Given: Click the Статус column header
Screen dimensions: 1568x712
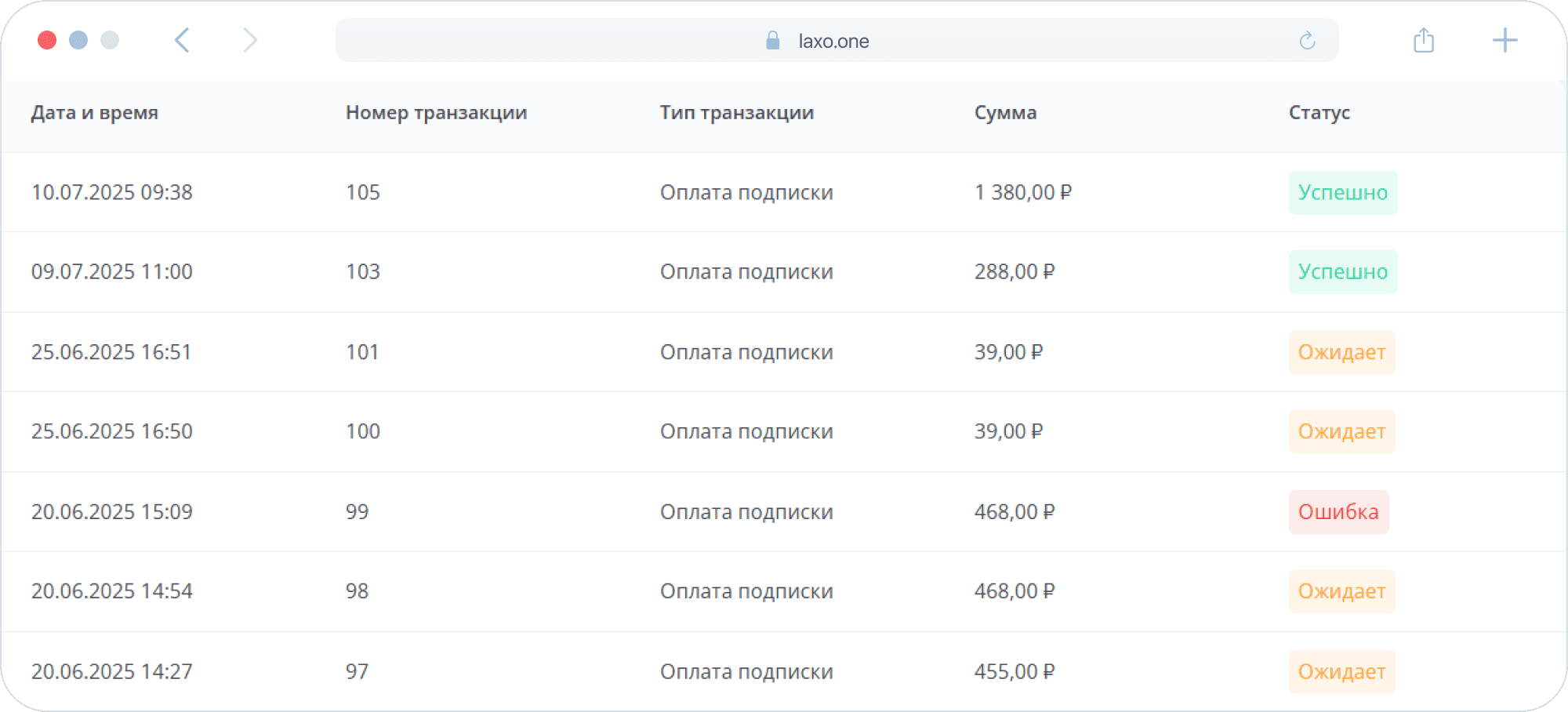Looking at the screenshot, I should (1319, 113).
